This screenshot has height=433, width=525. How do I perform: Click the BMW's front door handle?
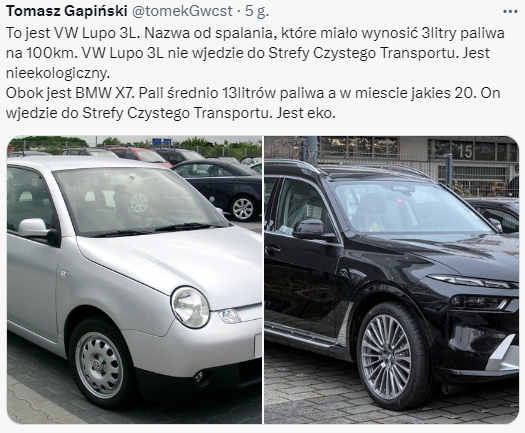273,249
